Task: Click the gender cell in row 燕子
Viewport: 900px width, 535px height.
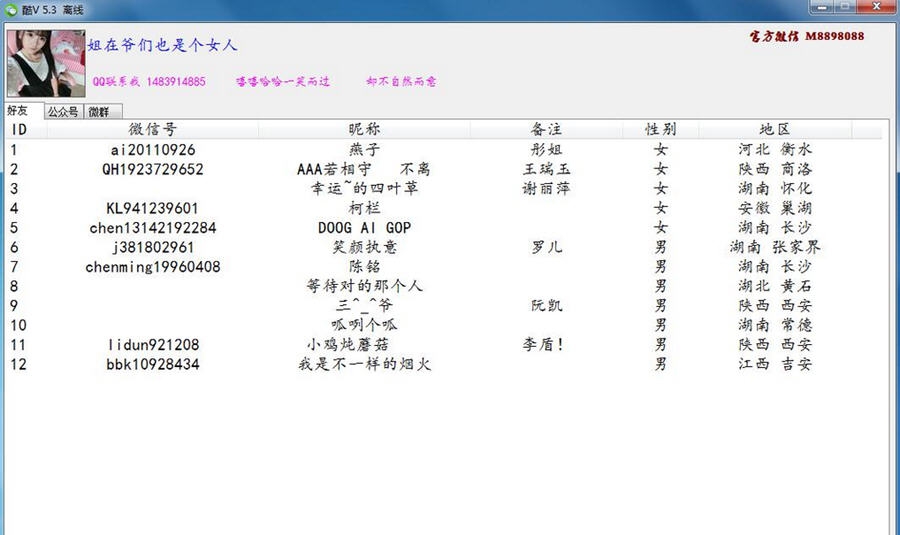Action: [x=661, y=150]
